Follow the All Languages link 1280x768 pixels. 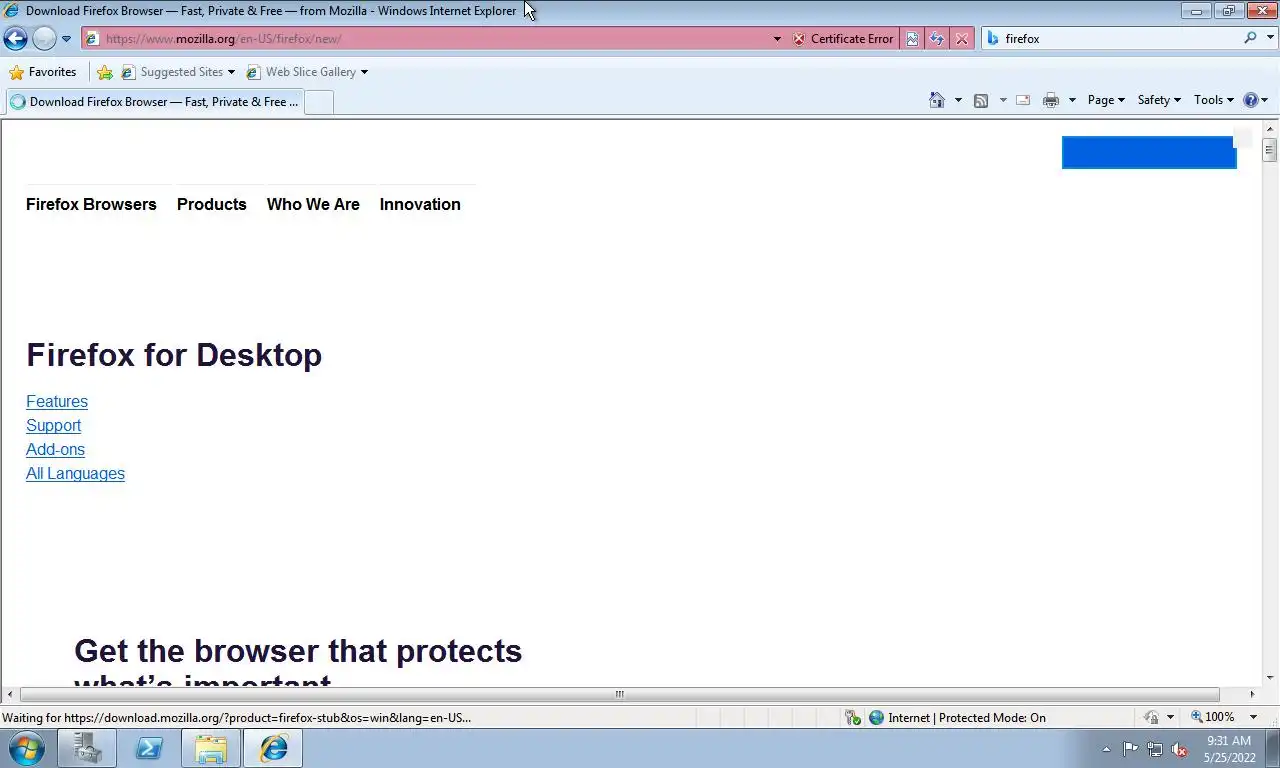pos(75,473)
